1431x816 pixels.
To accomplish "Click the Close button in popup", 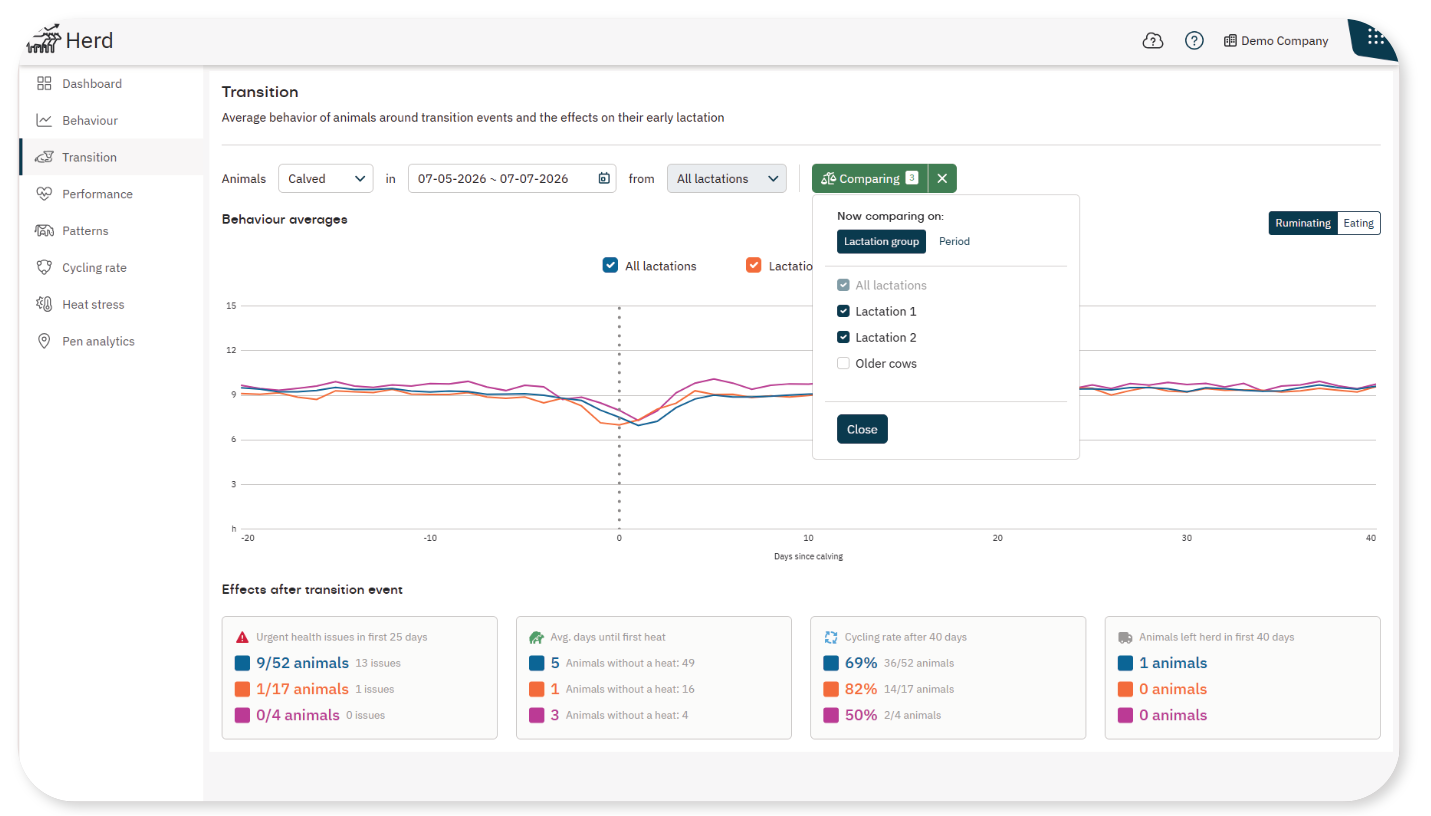I will coord(862,429).
